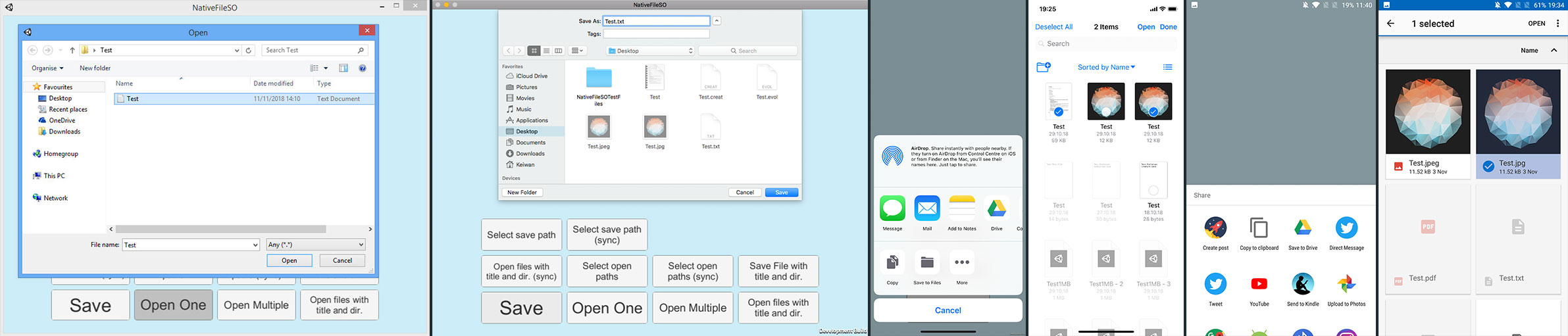Click the refresh button in the Windows Open dialog
The height and width of the screenshot is (336, 1568).
pyautogui.click(x=249, y=50)
